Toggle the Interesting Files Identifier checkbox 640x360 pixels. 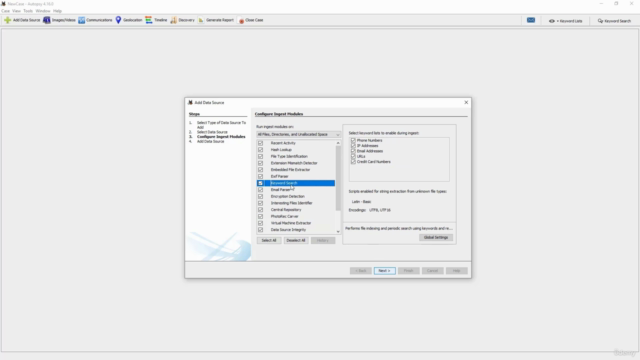coord(260,203)
